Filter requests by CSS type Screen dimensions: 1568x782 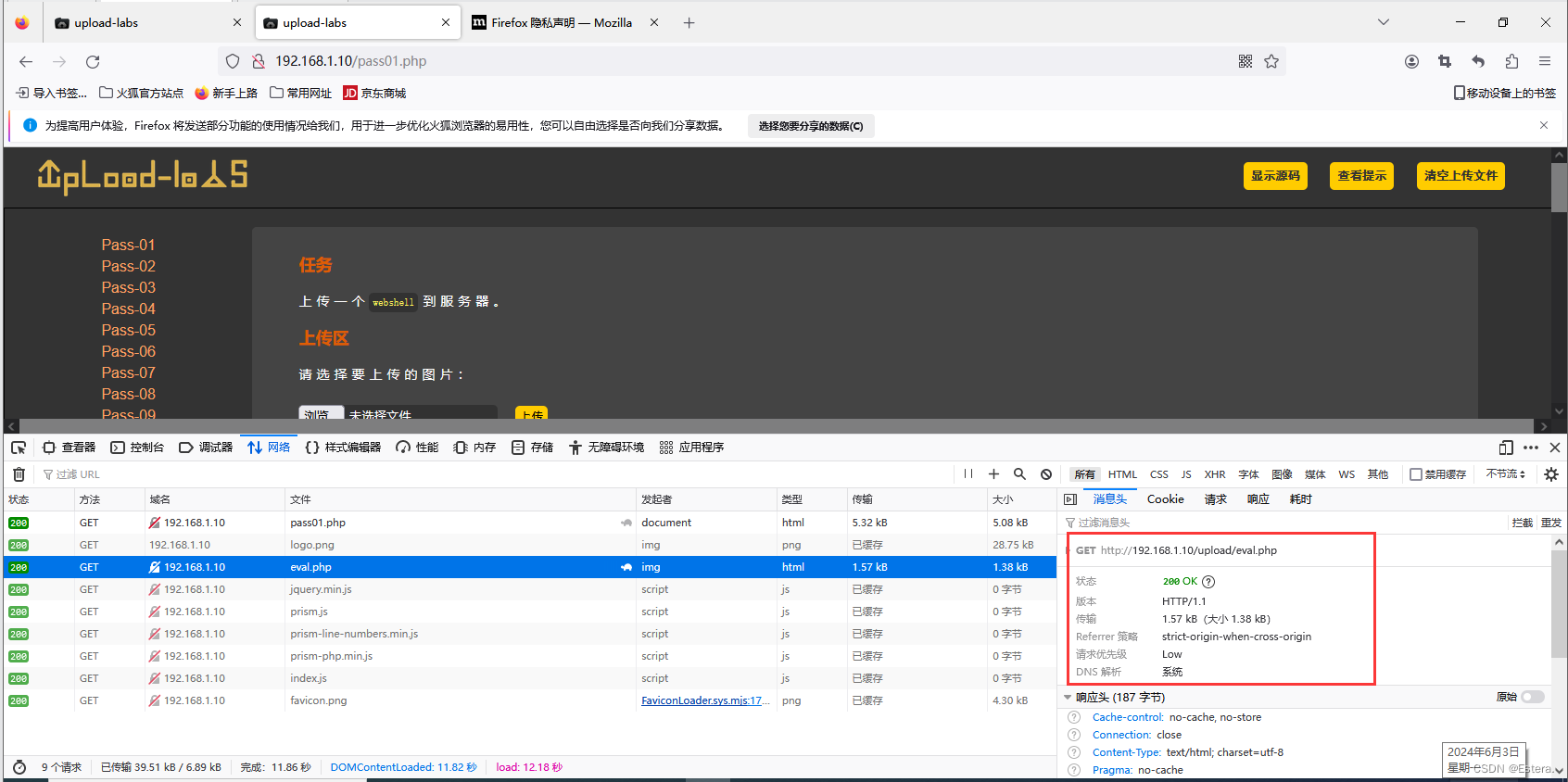1159,474
